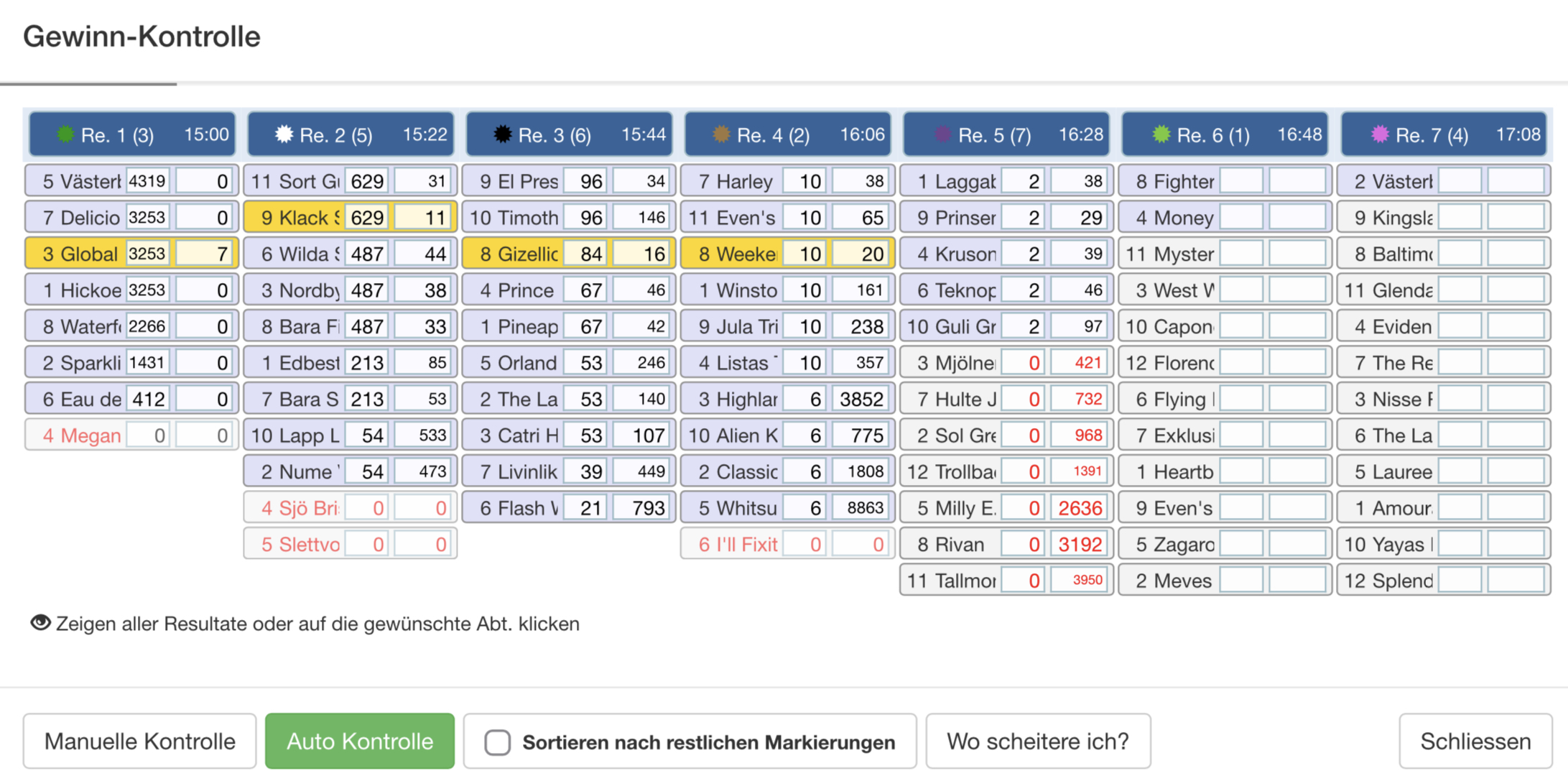Click the Manuelle Kontrolle button

pyautogui.click(x=139, y=741)
